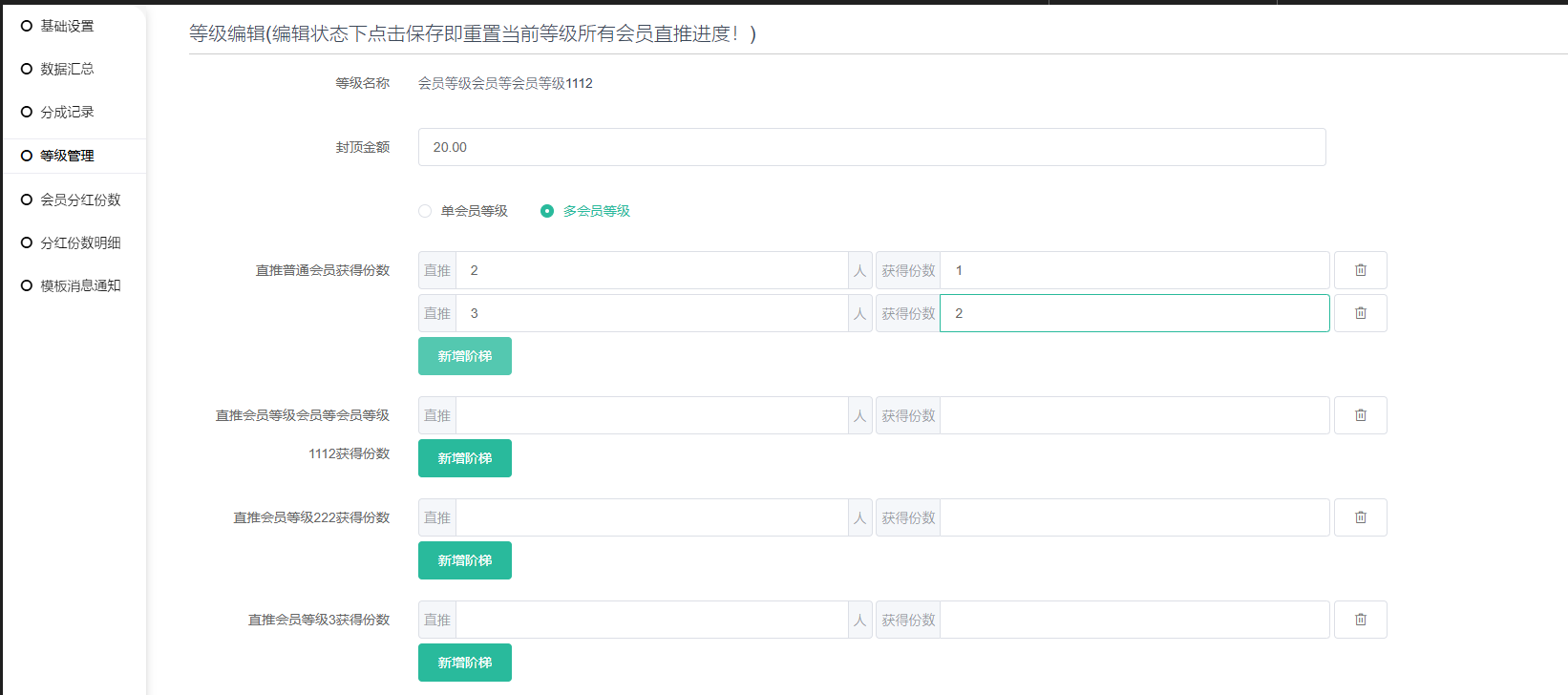Focus the empty 直推 field for 会员等级会员等会员等级1112
1568x695 pixels.
tap(652, 415)
